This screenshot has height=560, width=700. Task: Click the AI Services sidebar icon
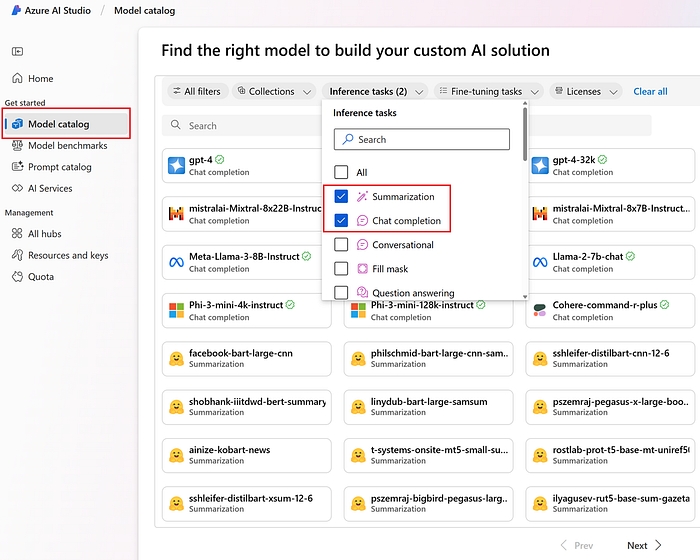pos(17,188)
